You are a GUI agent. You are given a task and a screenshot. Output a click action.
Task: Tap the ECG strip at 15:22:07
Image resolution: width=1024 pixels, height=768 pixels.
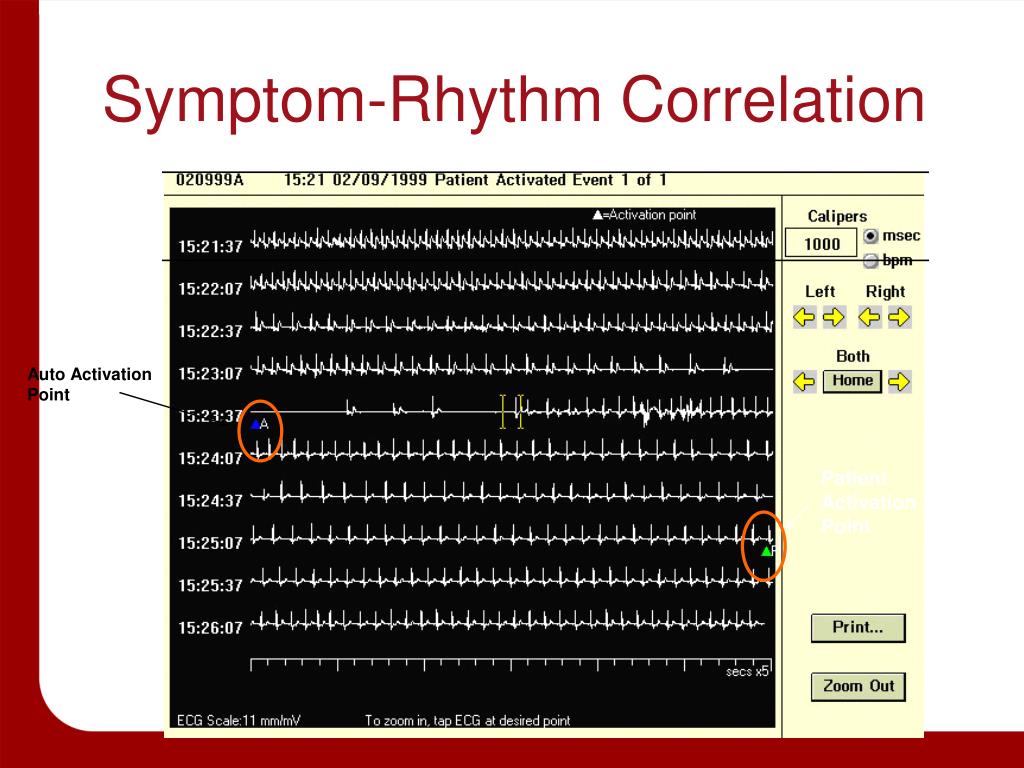512,282
